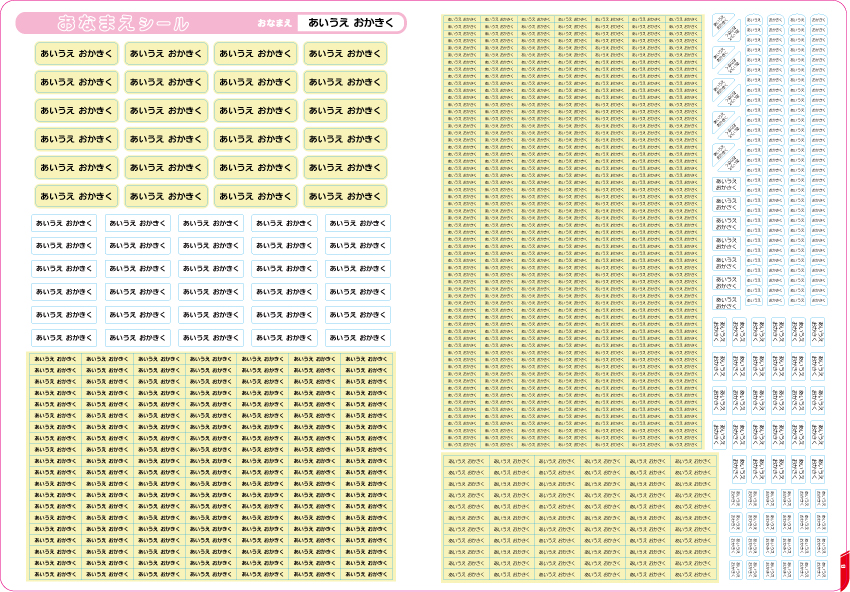The image size is (850, 592).
Task: Click the おなまえ name field showing あいうえ おかきく
Action: pyautogui.click(x=351, y=23)
